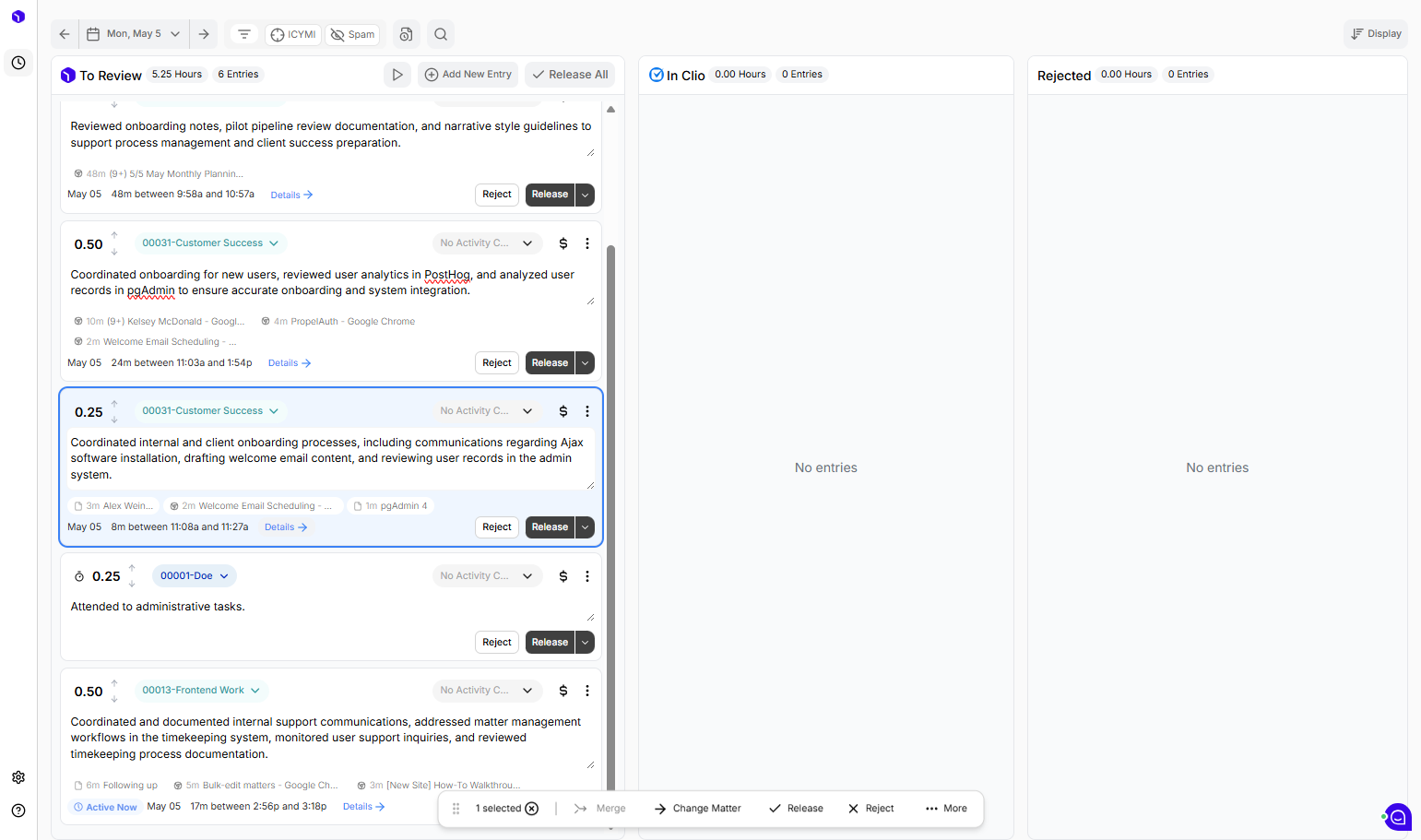Open the Display options button
This screenshot has height=840, width=1421.
point(1376,34)
